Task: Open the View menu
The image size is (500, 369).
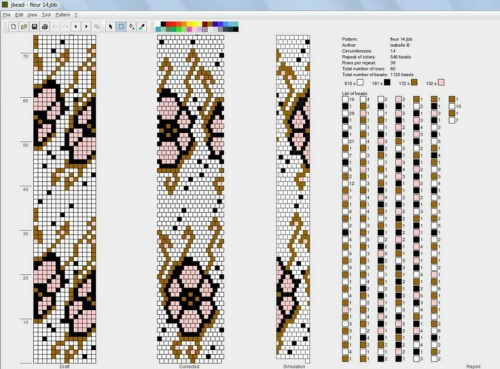Action: coord(32,15)
